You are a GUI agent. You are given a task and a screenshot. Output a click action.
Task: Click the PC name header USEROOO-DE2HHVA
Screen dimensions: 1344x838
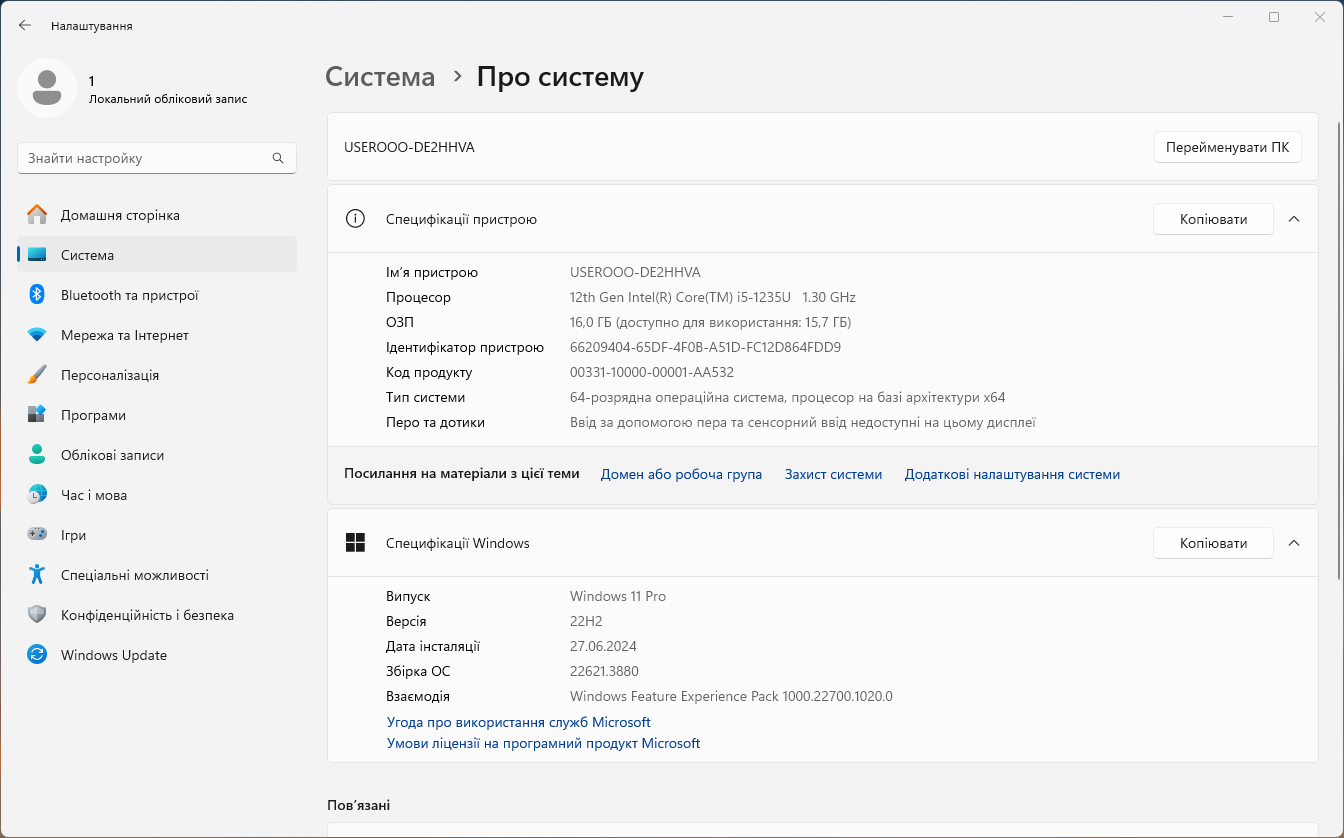409,147
